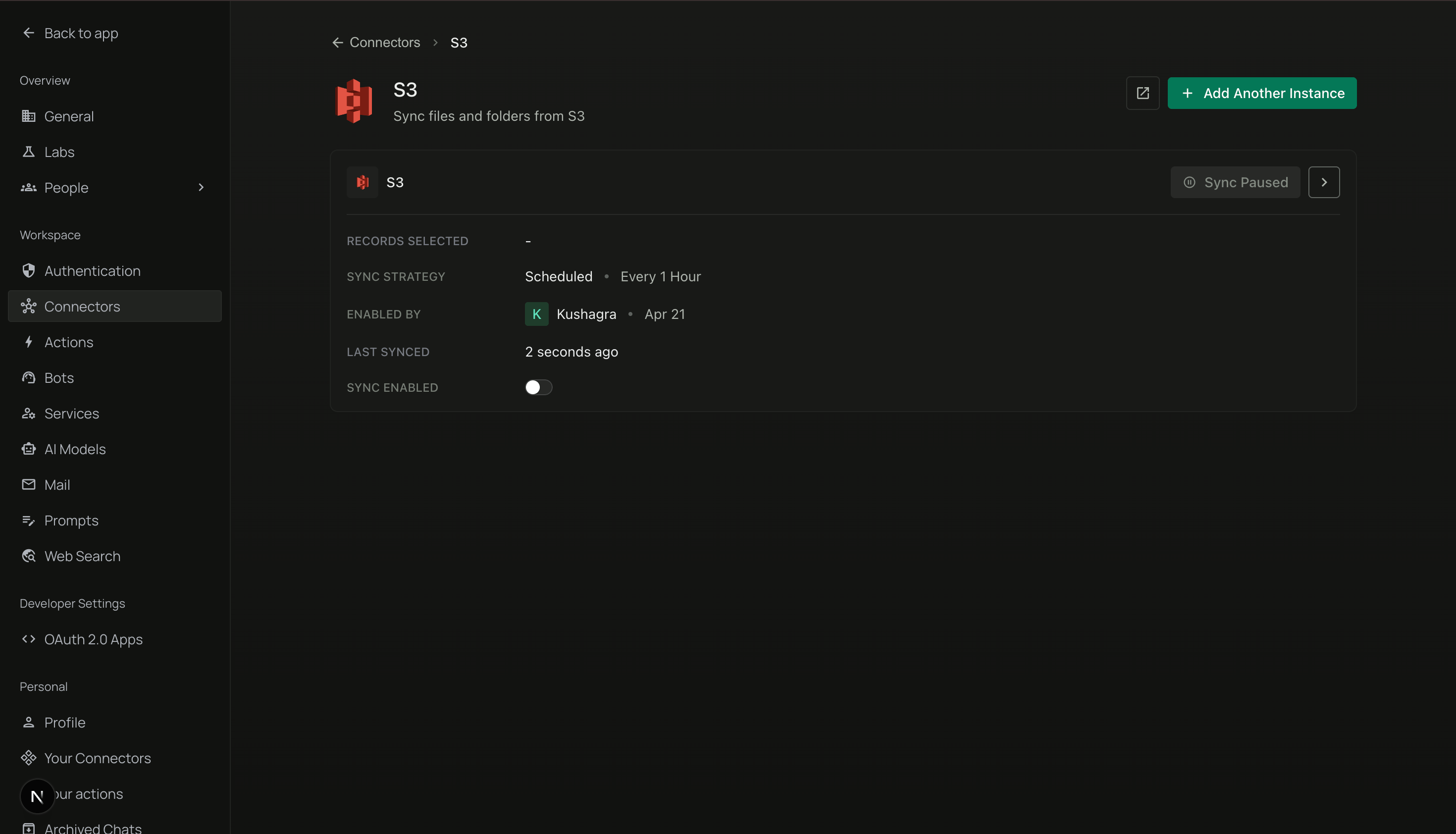Viewport: 1456px width, 834px height.
Task: Select Connectors in sidebar
Action: click(x=114, y=307)
